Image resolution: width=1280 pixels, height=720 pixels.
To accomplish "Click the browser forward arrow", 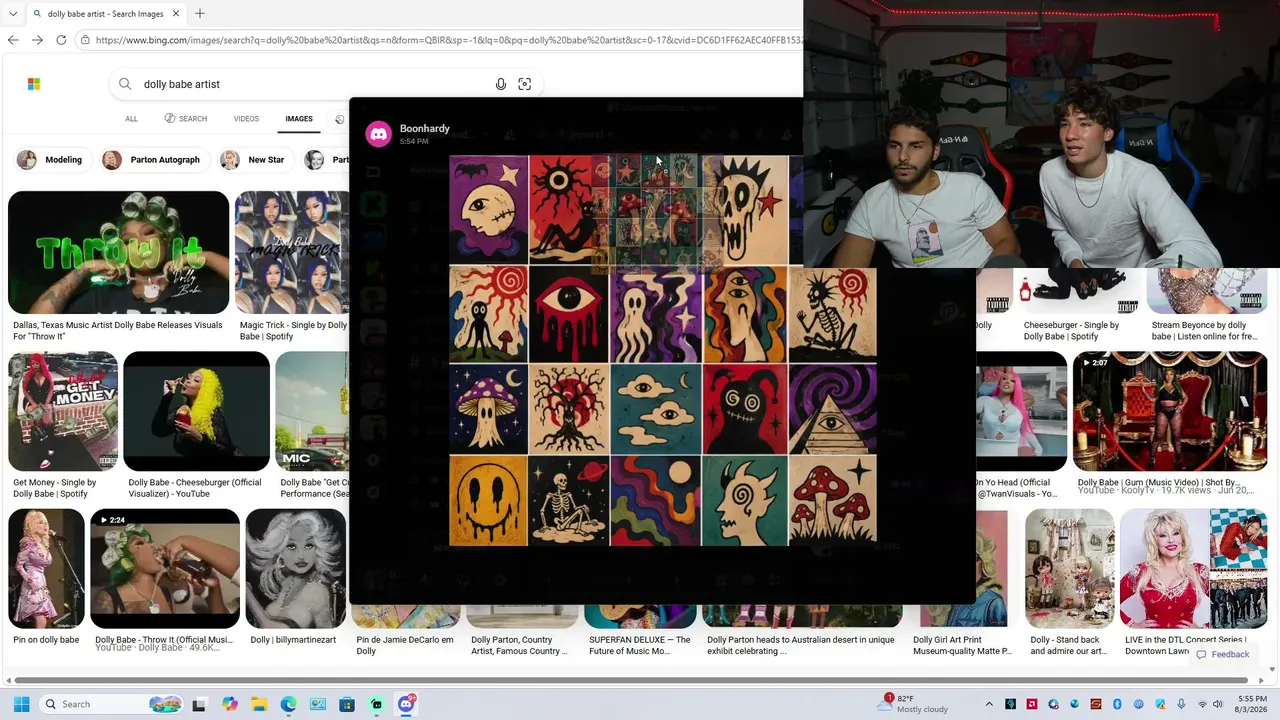I will 37,40.
